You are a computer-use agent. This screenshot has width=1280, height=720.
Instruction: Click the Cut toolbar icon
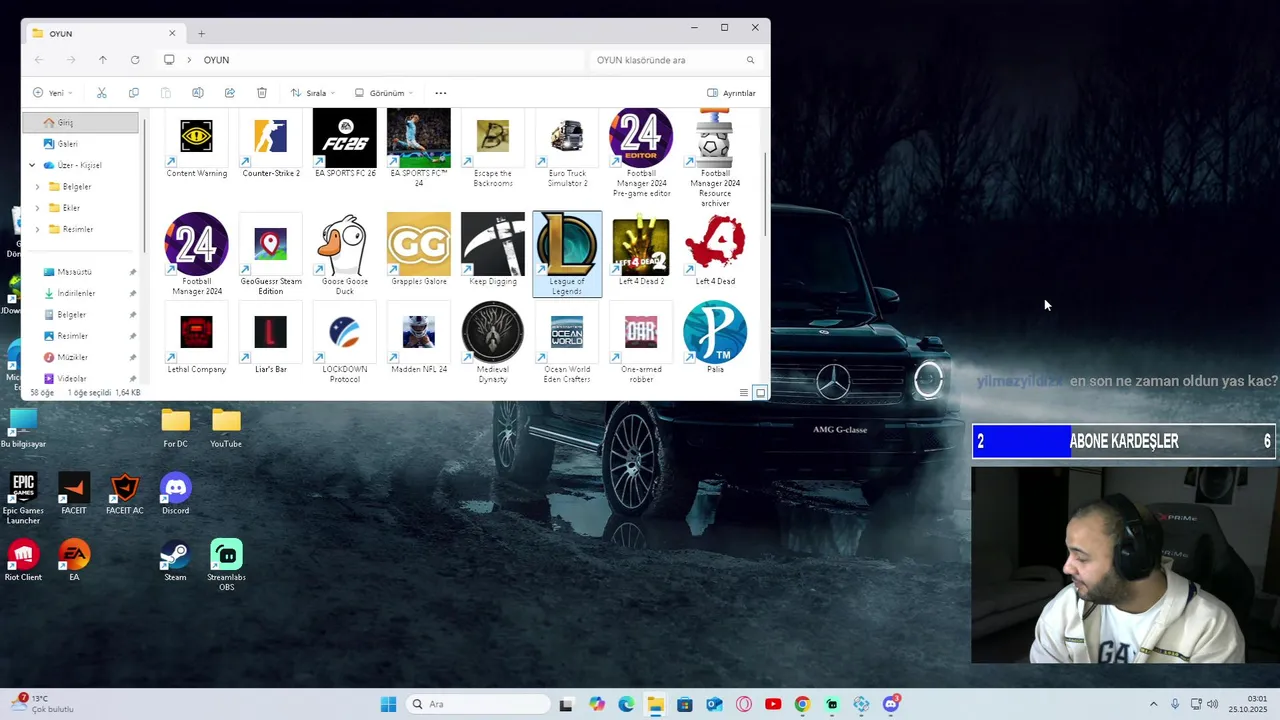[x=101, y=93]
